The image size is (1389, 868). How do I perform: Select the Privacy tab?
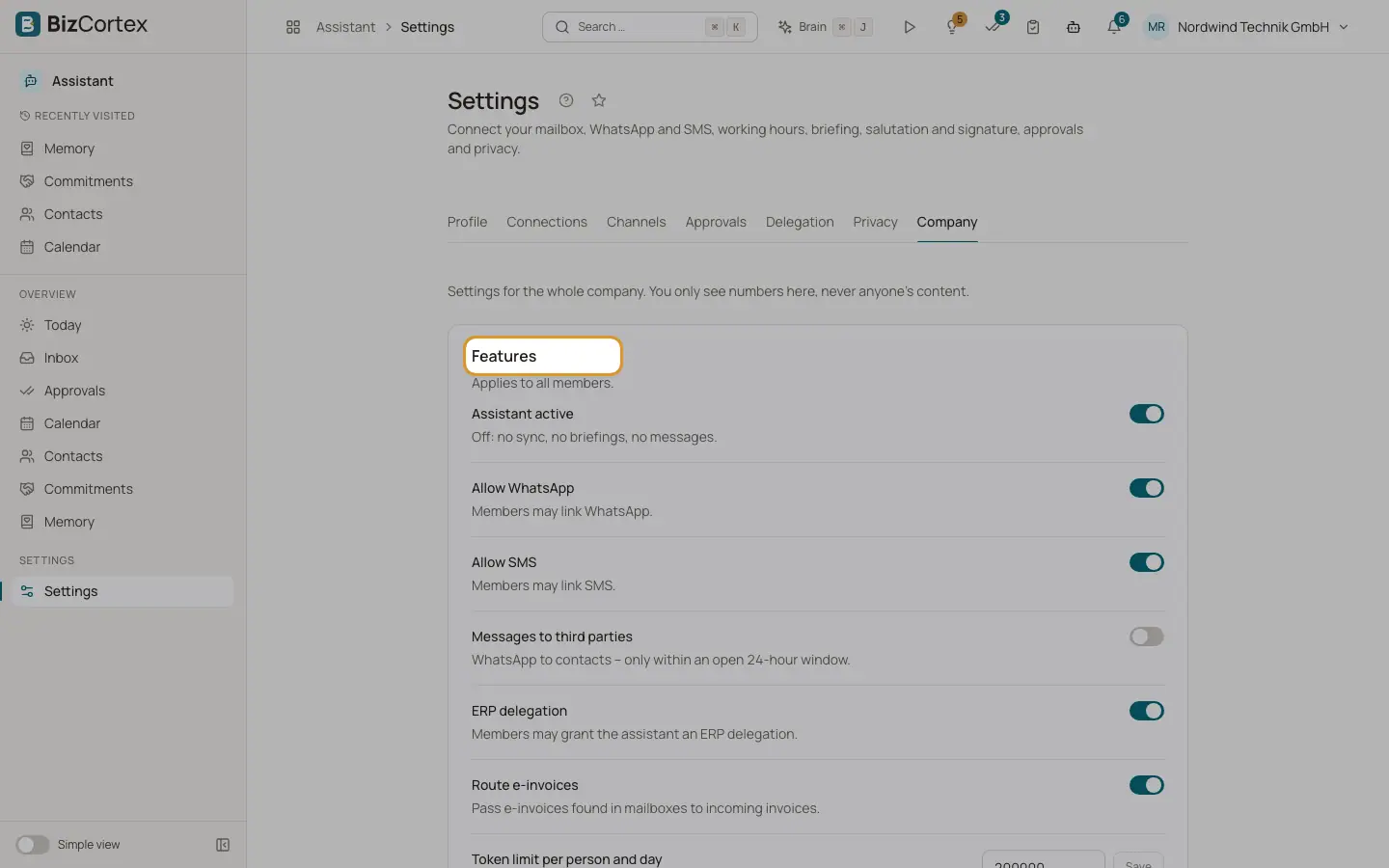click(x=875, y=222)
